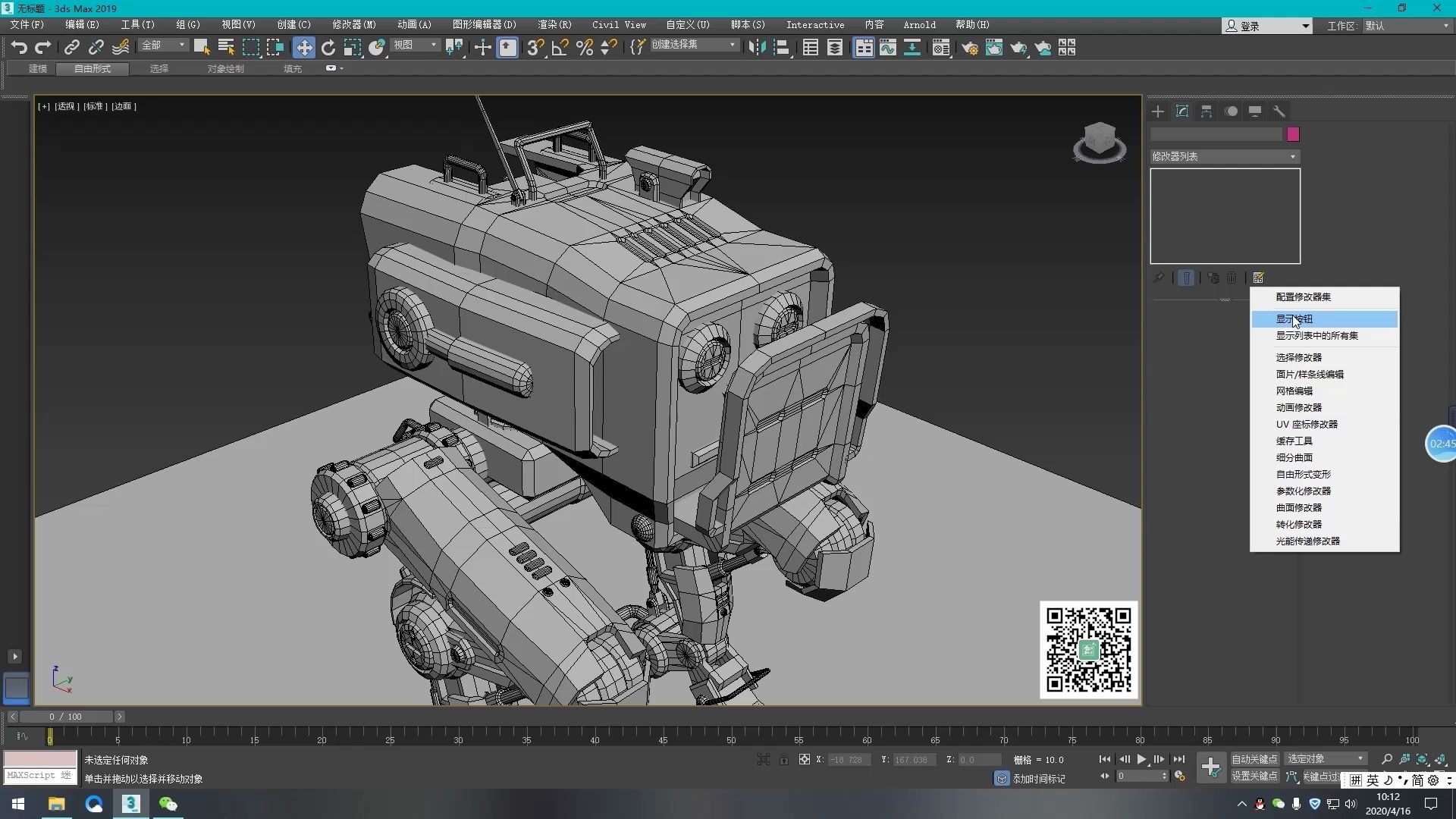Click the Mirror tool icon
Screen dimensions: 1456x819
coord(756,48)
